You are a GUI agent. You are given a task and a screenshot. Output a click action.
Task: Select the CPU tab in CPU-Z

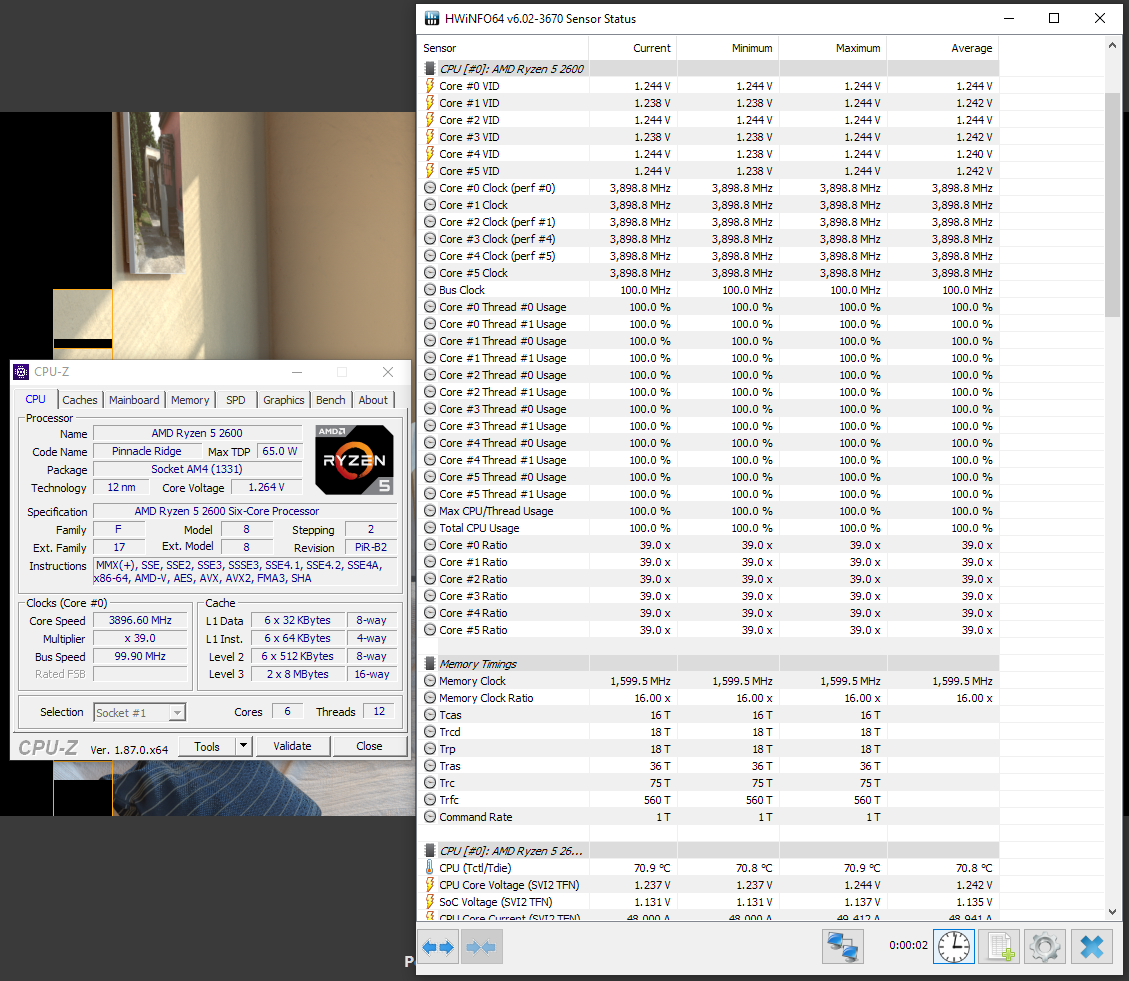coord(35,399)
